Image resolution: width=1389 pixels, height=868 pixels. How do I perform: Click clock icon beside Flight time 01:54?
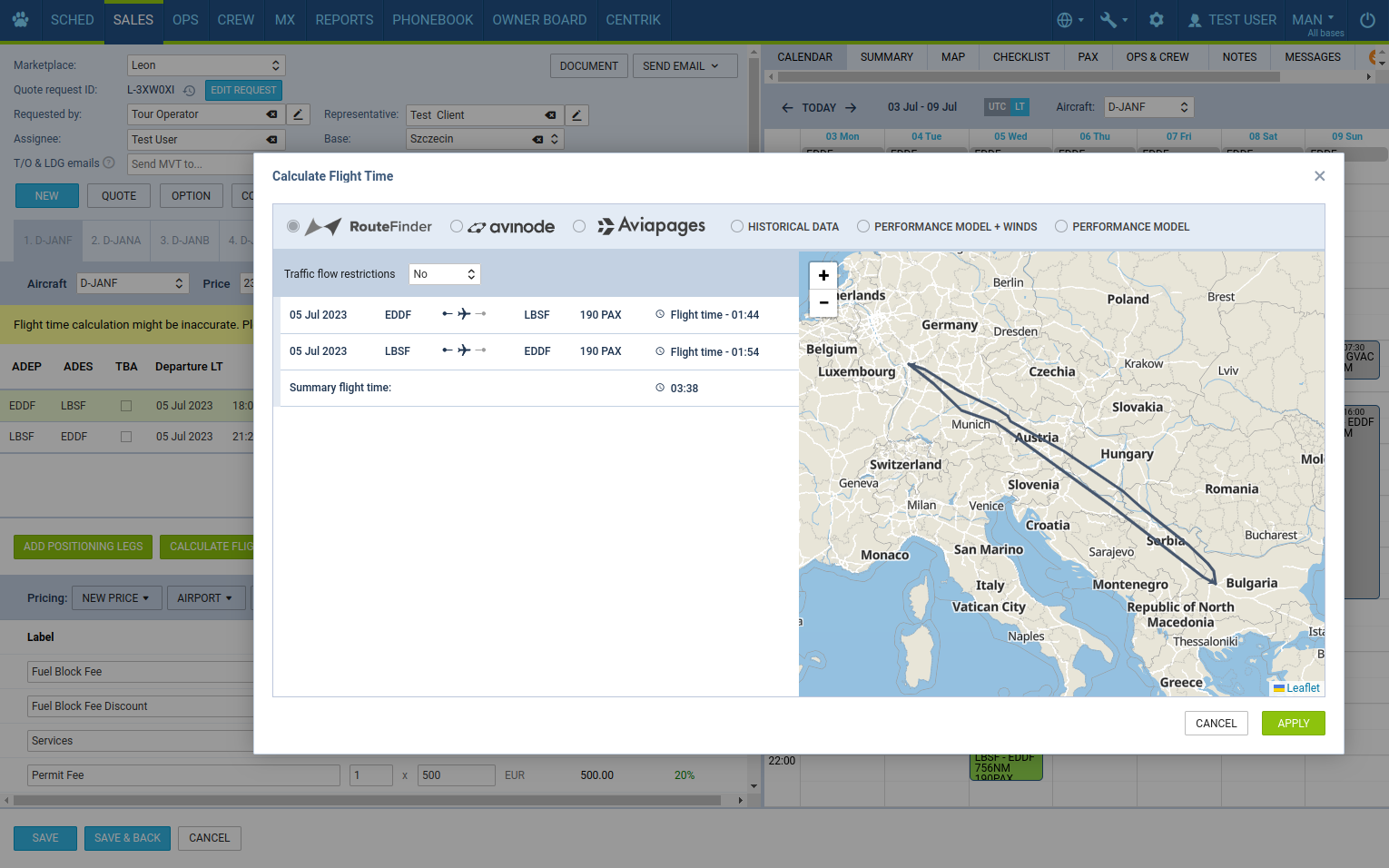(x=660, y=351)
